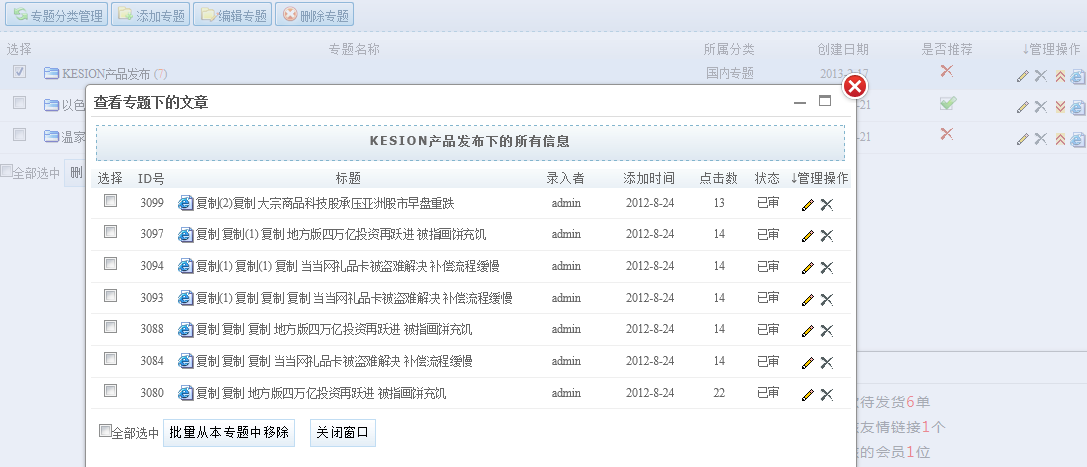Remove article 3097 with X icon
This screenshot has width=1087, height=467.
click(x=826, y=236)
